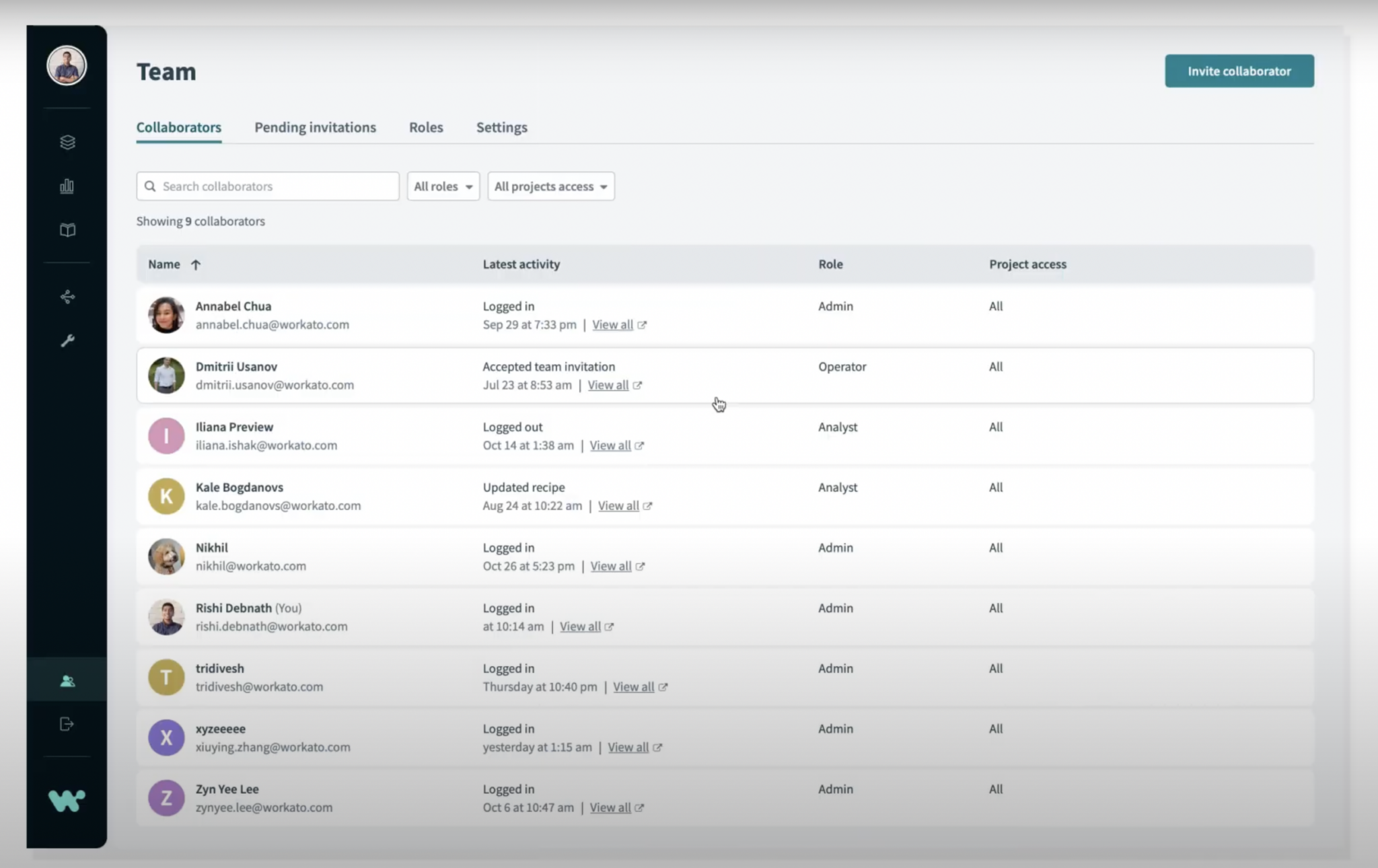The height and width of the screenshot is (868, 1378).
Task: Open View all link for tridivesh
Action: [633, 687]
